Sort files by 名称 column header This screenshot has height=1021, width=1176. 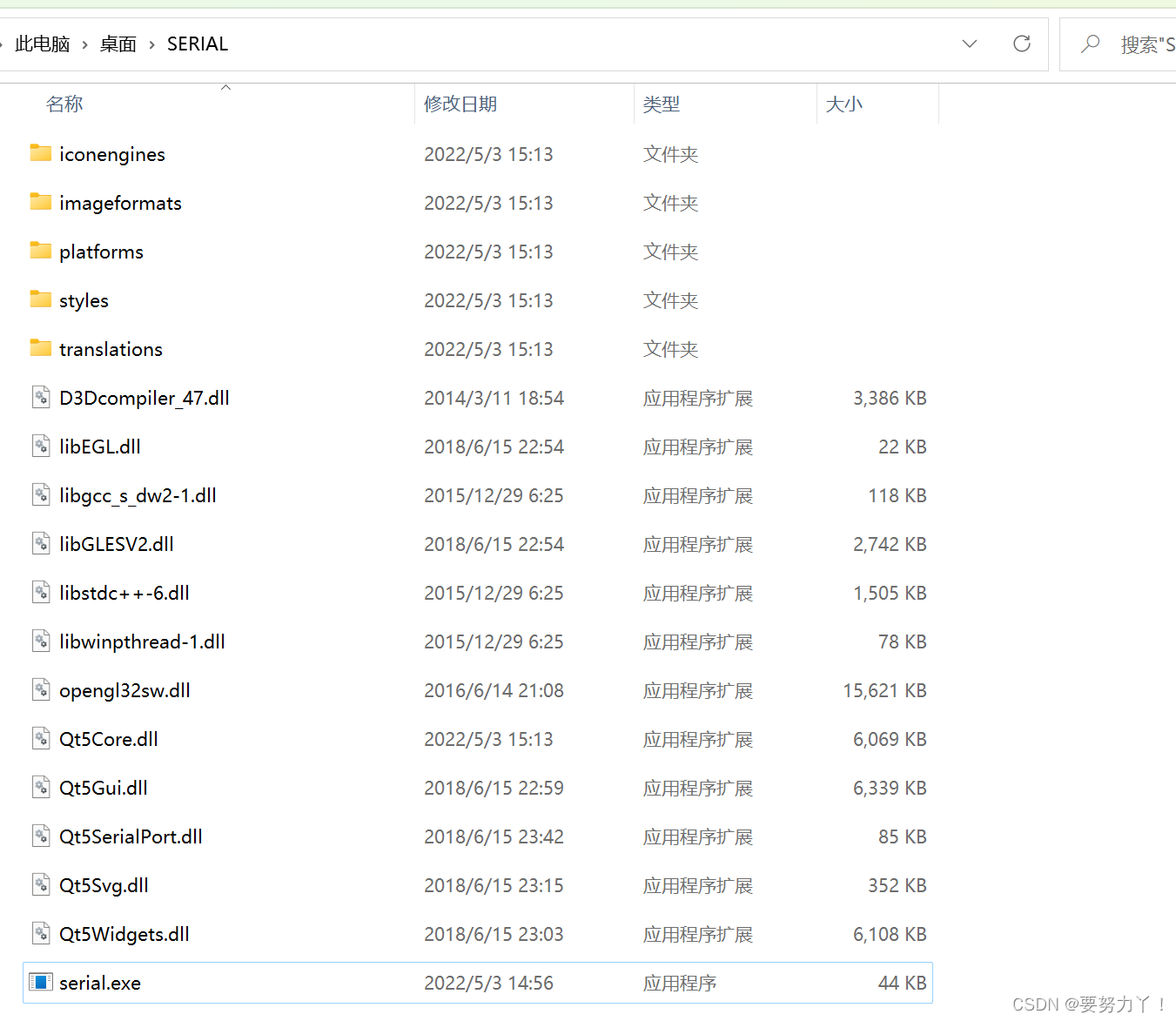click(64, 104)
